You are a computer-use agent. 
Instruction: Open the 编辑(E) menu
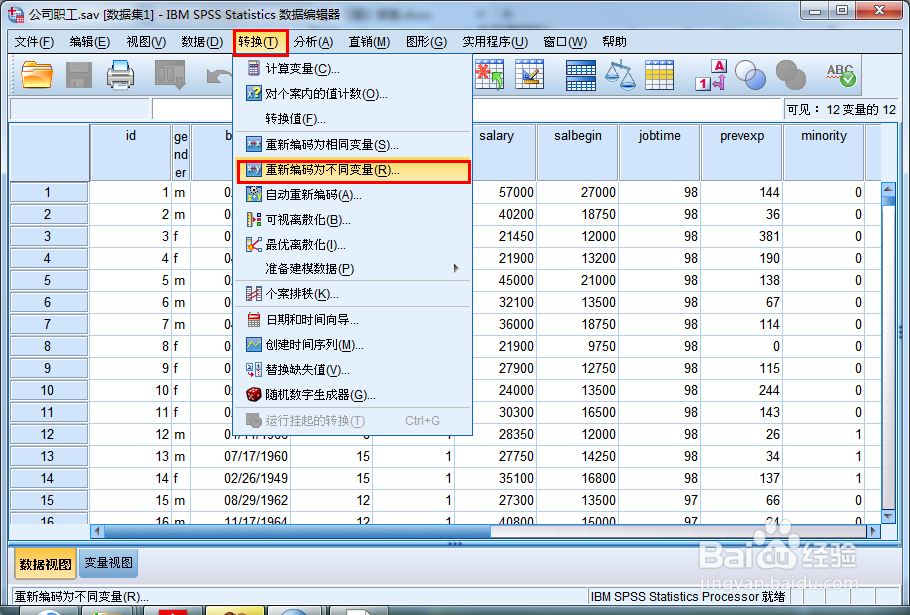pyautogui.click(x=89, y=42)
